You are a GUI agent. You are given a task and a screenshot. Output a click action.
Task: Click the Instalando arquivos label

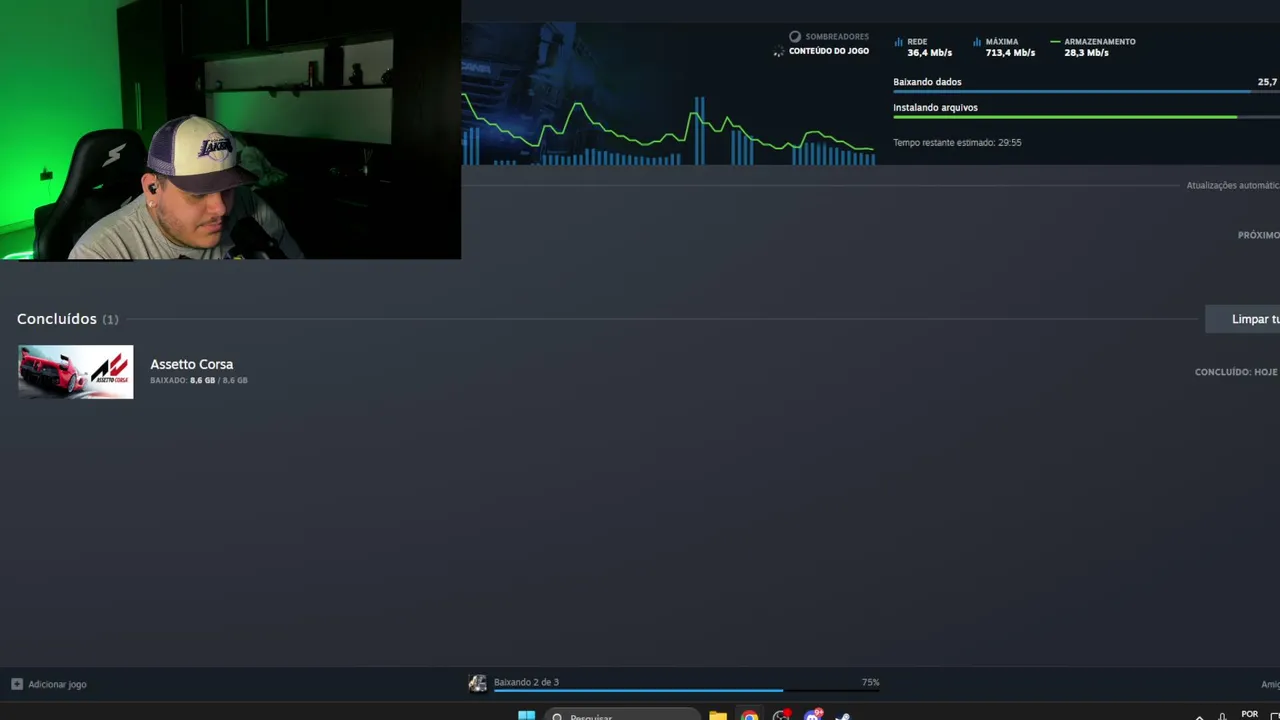click(935, 107)
